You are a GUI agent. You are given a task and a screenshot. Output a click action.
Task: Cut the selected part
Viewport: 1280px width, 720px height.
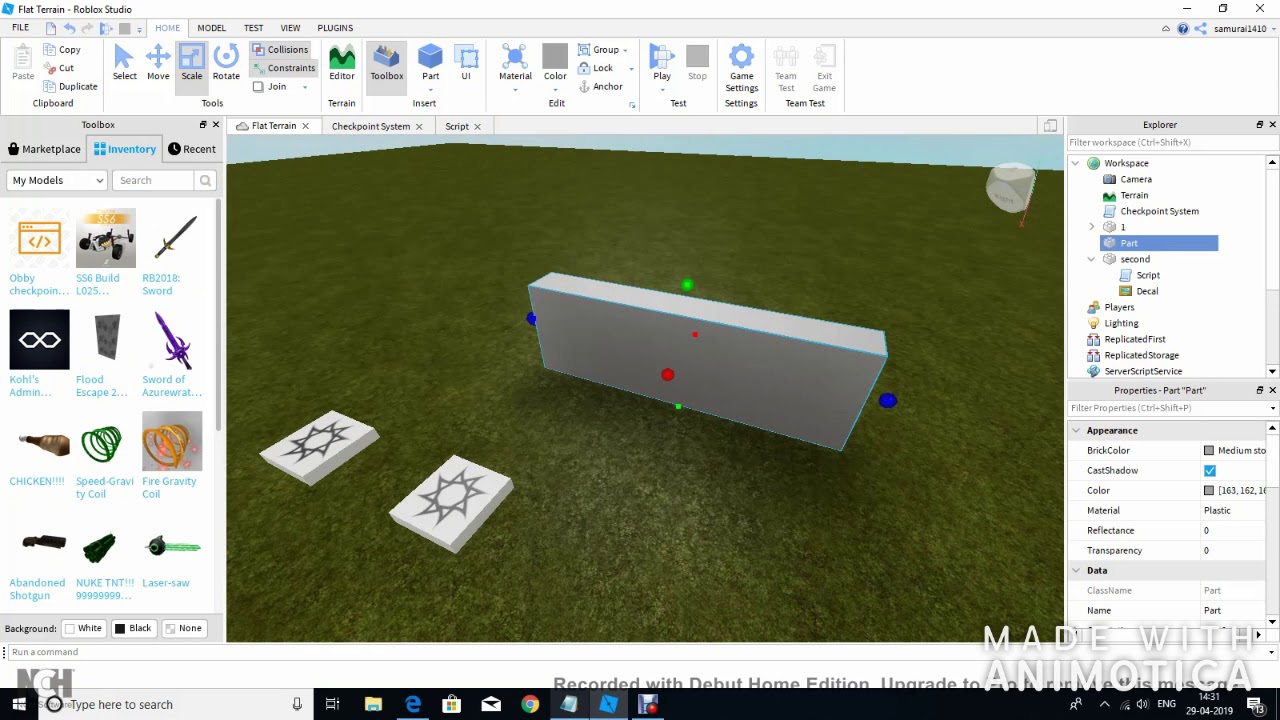pyautogui.click(x=59, y=68)
